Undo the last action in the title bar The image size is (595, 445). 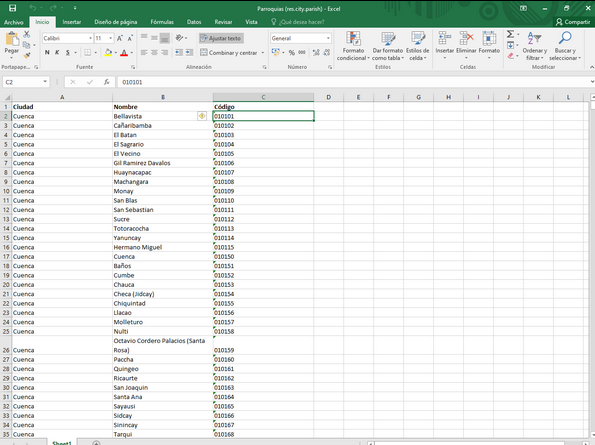click(x=33, y=8)
